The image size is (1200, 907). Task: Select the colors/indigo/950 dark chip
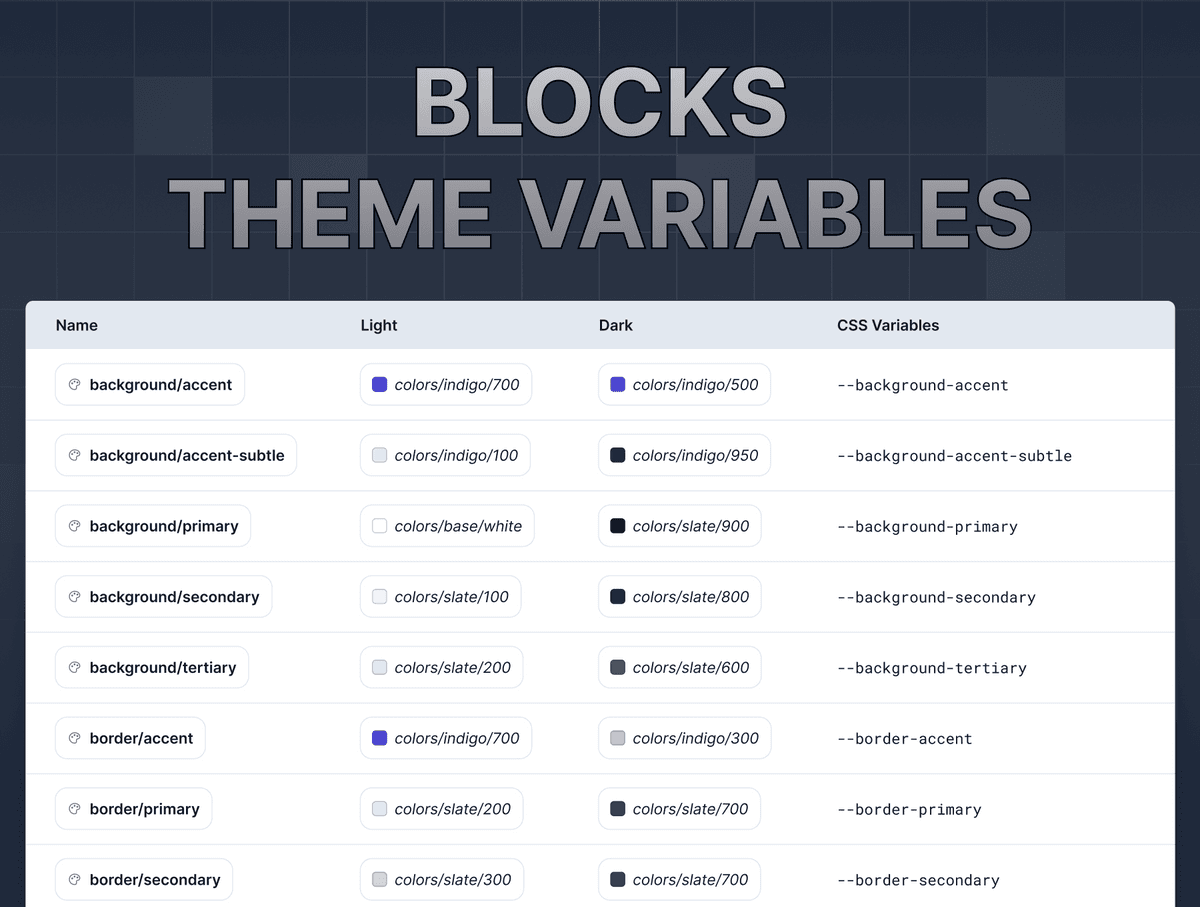tap(685, 455)
